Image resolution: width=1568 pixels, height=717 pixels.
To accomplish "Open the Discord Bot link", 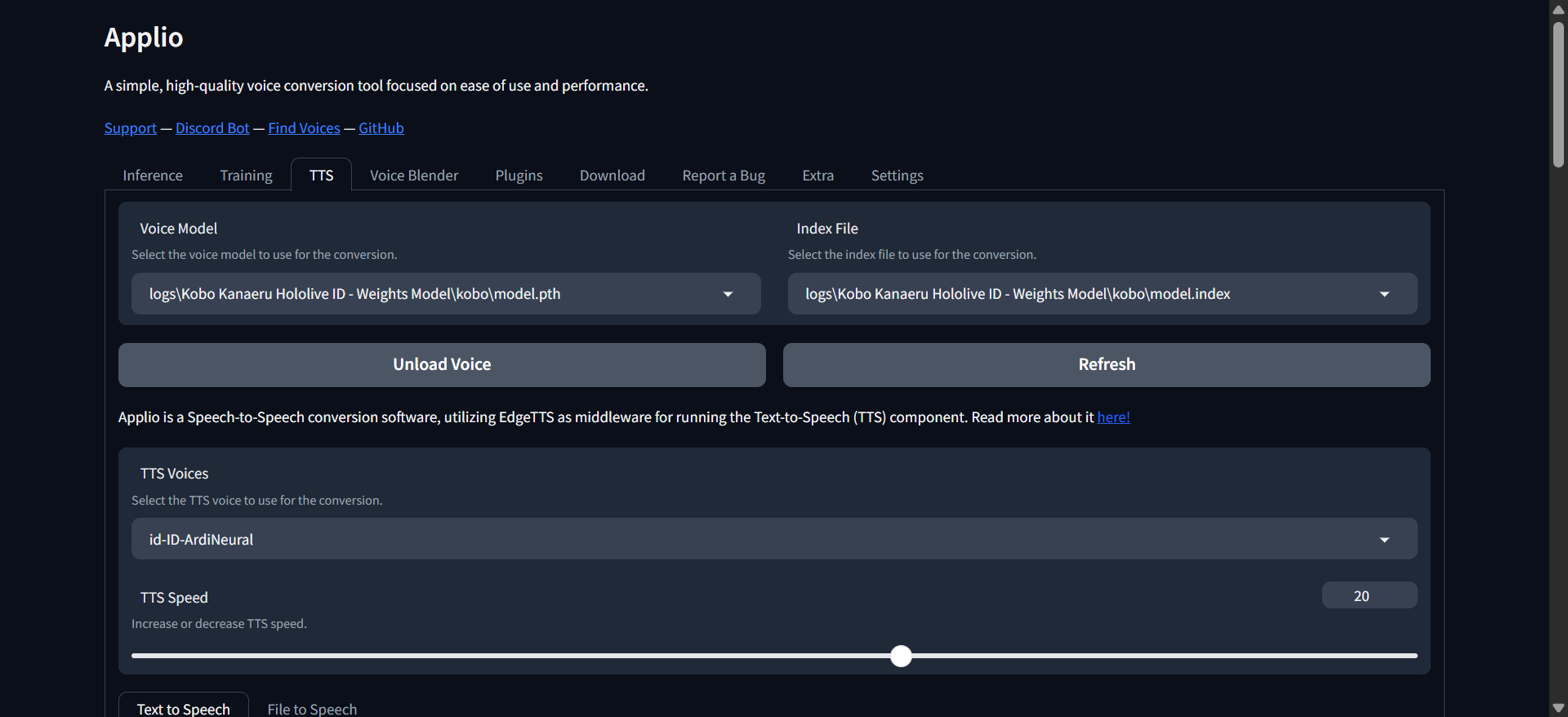I will pos(212,128).
